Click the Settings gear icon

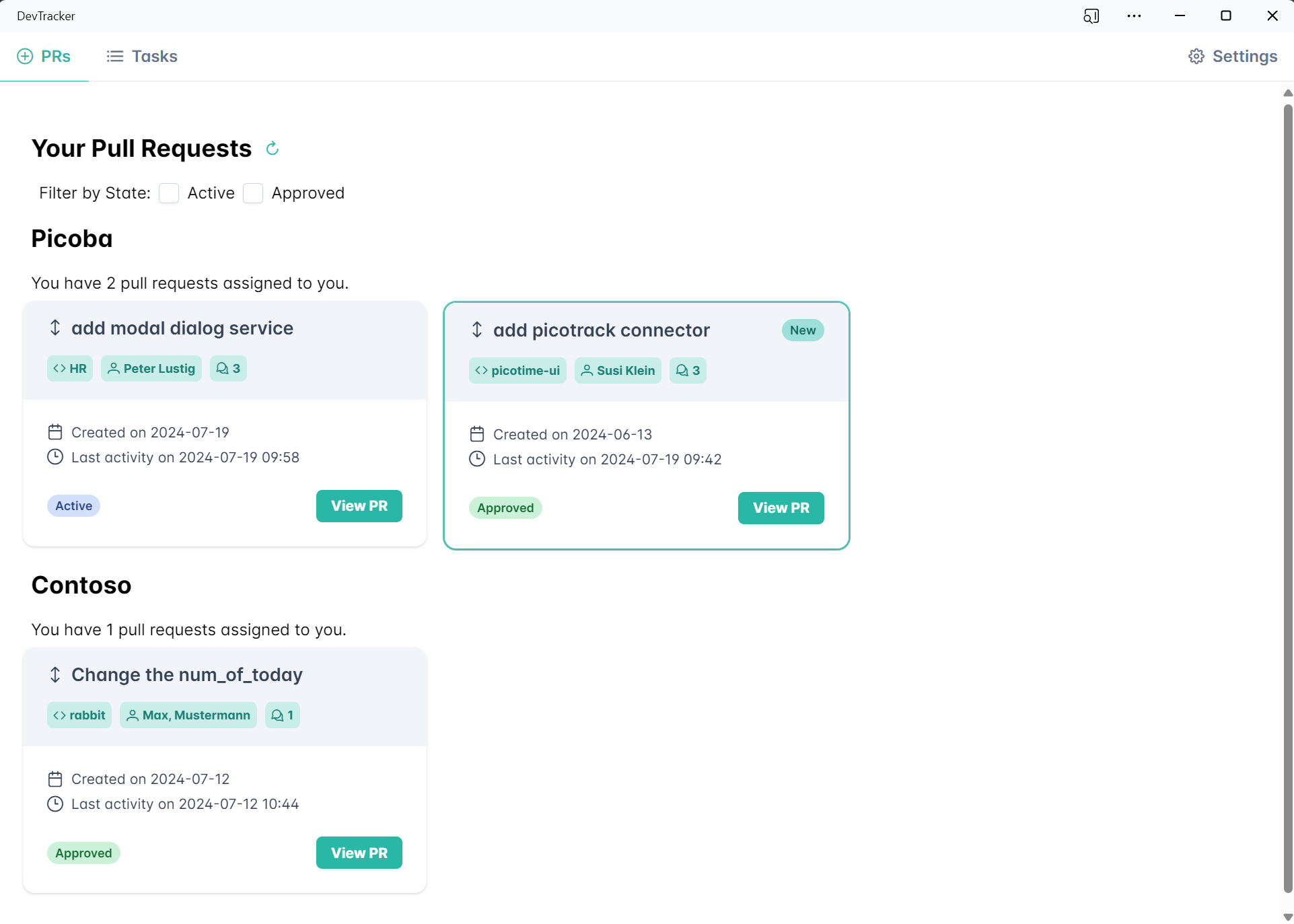coord(1196,57)
